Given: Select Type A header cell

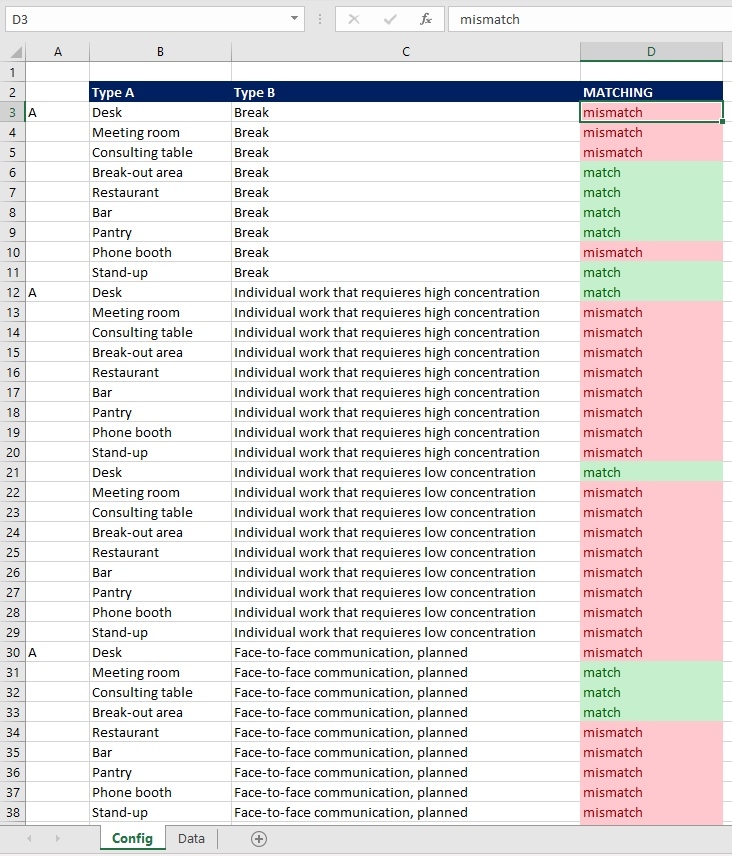Looking at the screenshot, I should pyautogui.click(x=160, y=92).
